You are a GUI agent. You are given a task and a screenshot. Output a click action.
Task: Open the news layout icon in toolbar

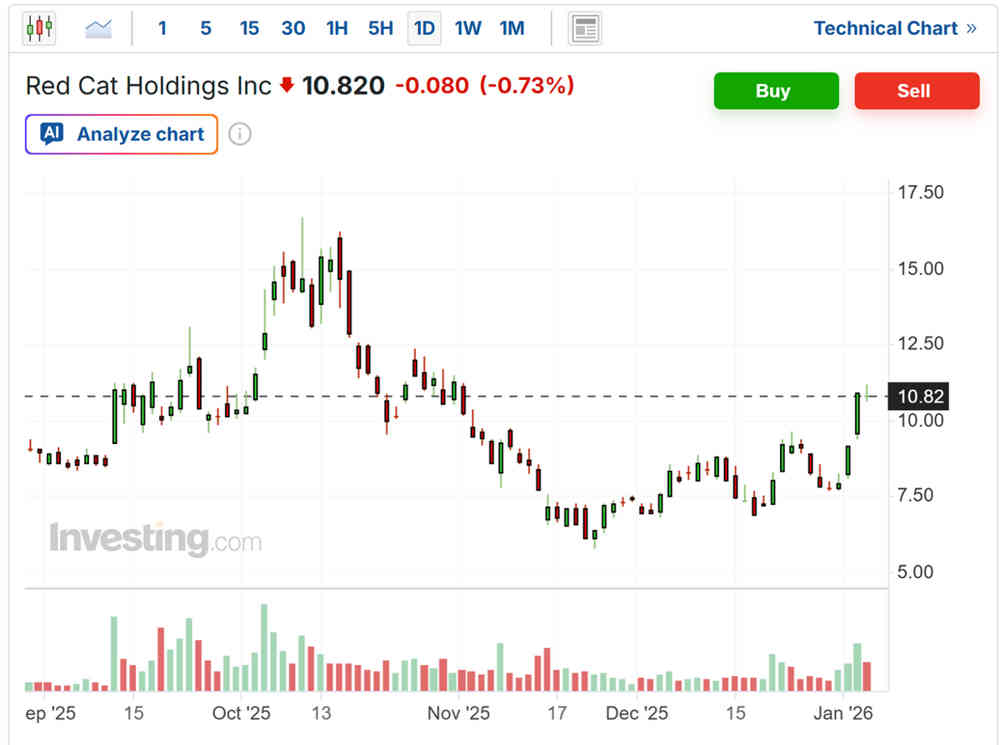pos(585,29)
